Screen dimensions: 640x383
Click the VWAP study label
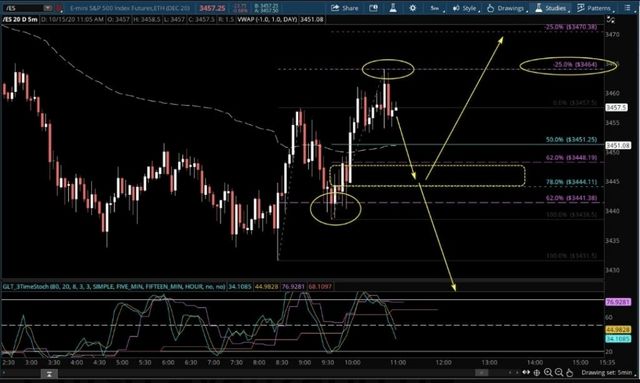[x=267, y=19]
